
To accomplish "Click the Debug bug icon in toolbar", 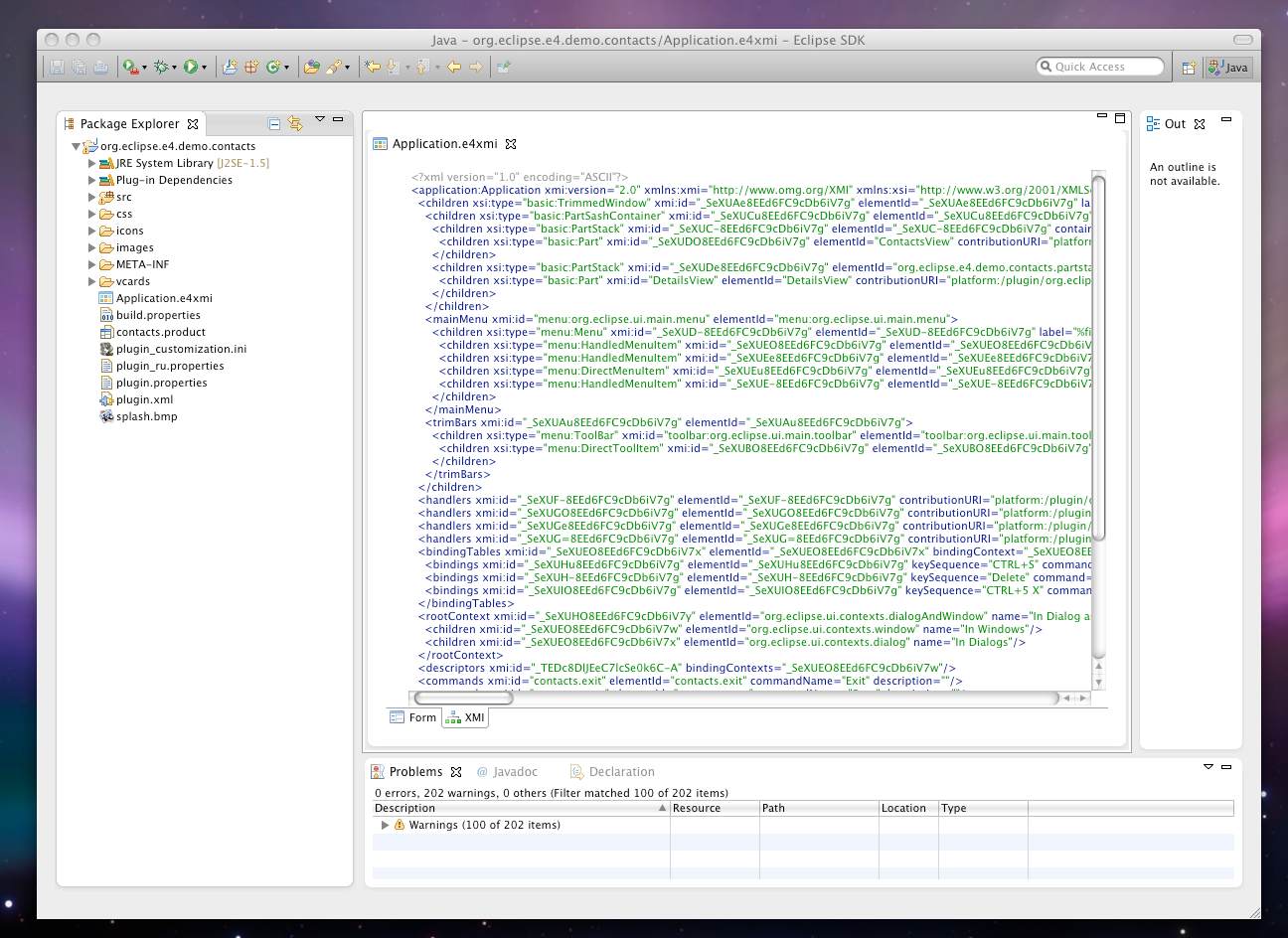I will coord(161,67).
